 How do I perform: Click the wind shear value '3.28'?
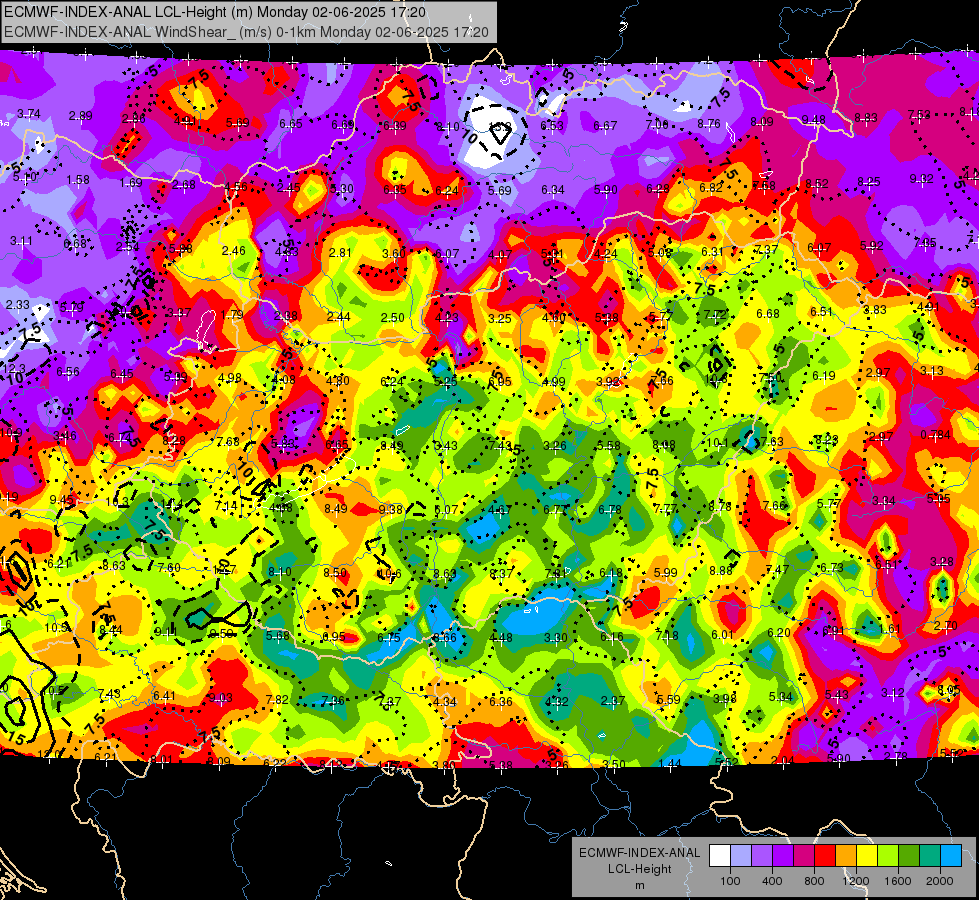pos(942,561)
